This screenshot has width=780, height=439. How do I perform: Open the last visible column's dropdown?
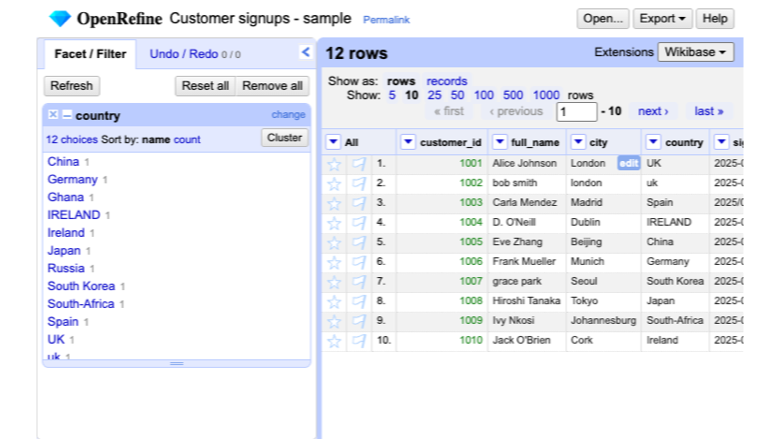pos(721,142)
